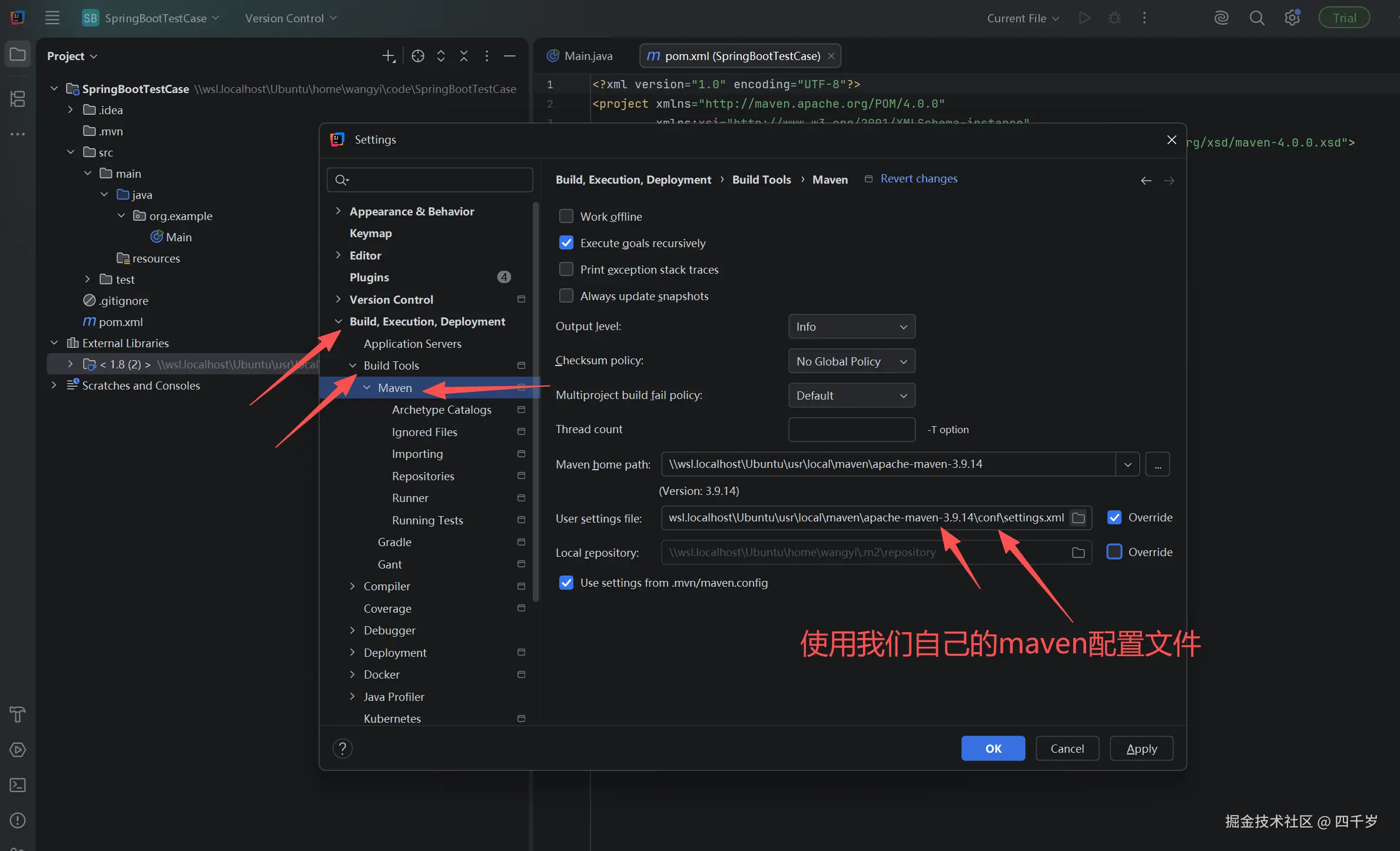The height and width of the screenshot is (851, 1400).
Task: Open the Terminal tool window
Action: 18,785
